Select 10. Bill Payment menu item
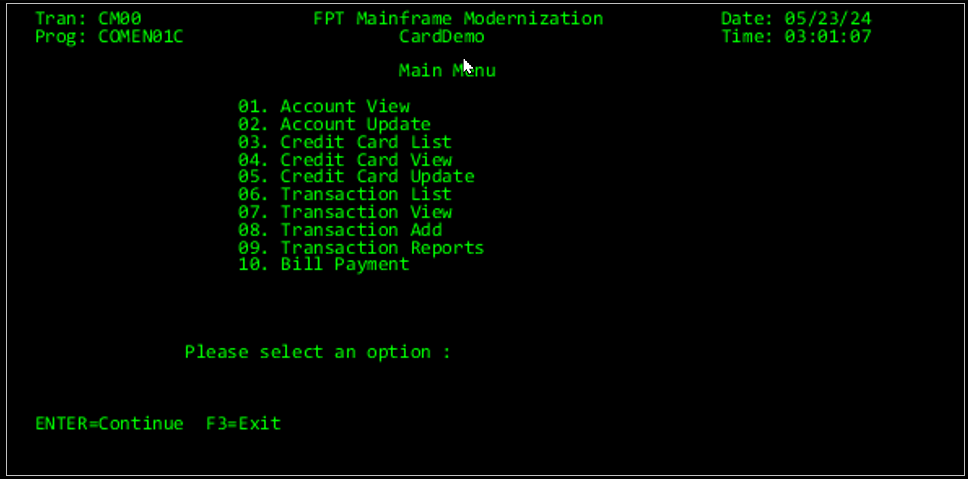The image size is (968, 479). (x=324, y=264)
